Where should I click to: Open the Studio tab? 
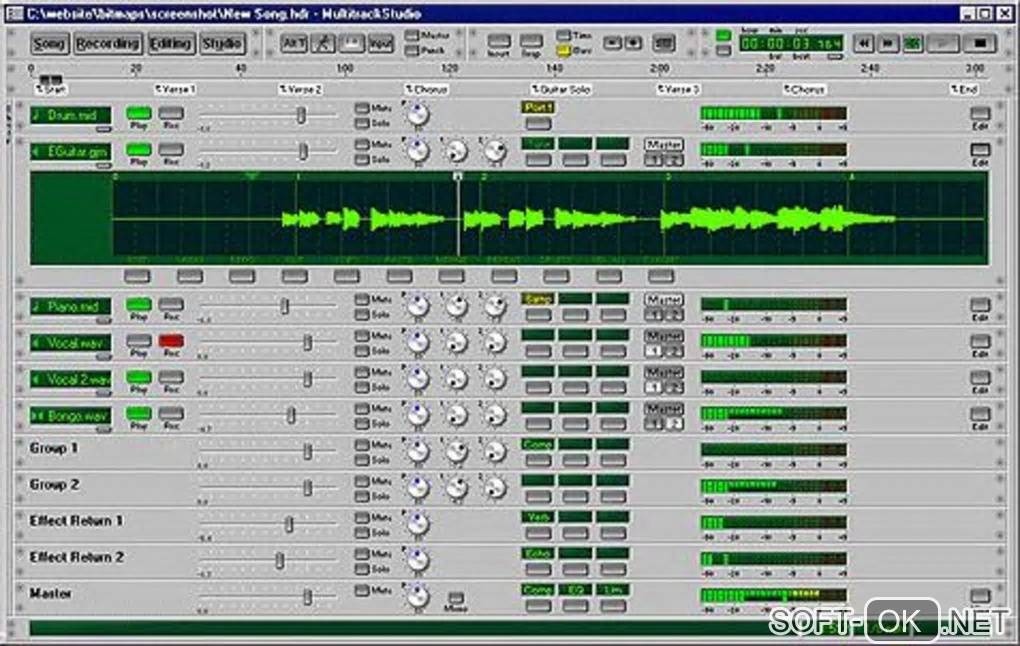(x=222, y=44)
